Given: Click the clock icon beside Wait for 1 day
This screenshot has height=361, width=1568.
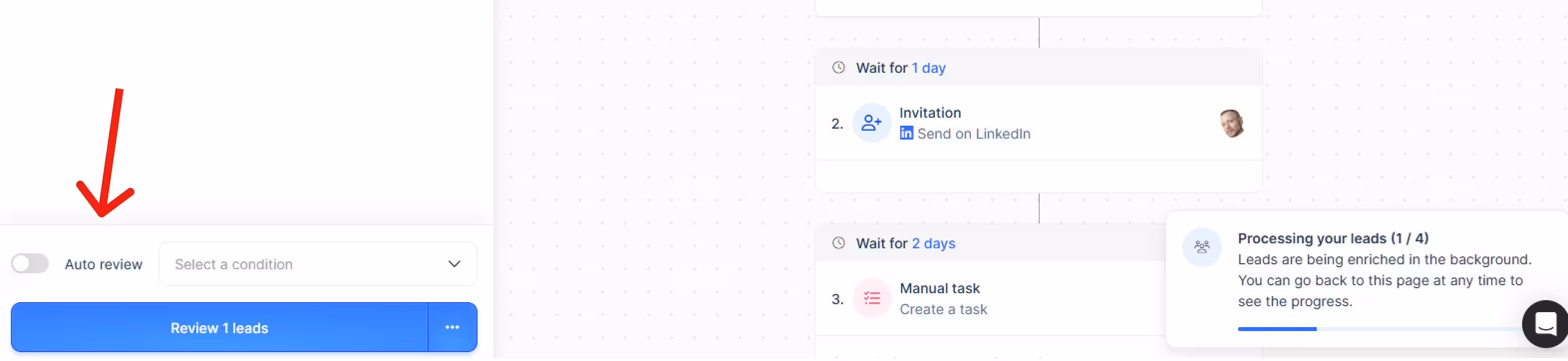Looking at the screenshot, I should (x=838, y=68).
